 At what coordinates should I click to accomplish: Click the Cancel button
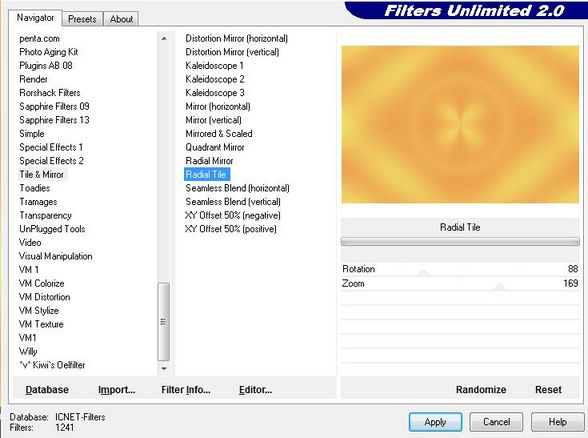496,422
